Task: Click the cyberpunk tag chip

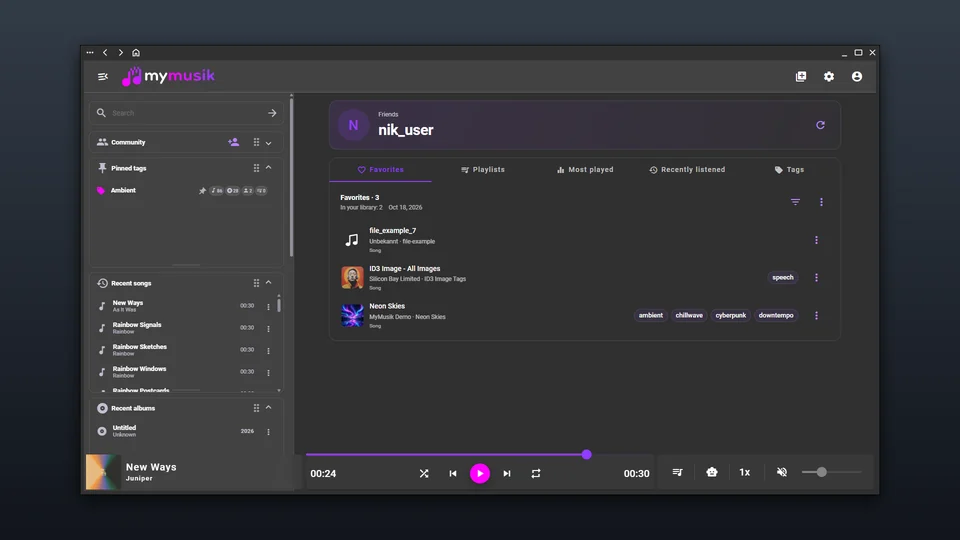Action: point(730,315)
